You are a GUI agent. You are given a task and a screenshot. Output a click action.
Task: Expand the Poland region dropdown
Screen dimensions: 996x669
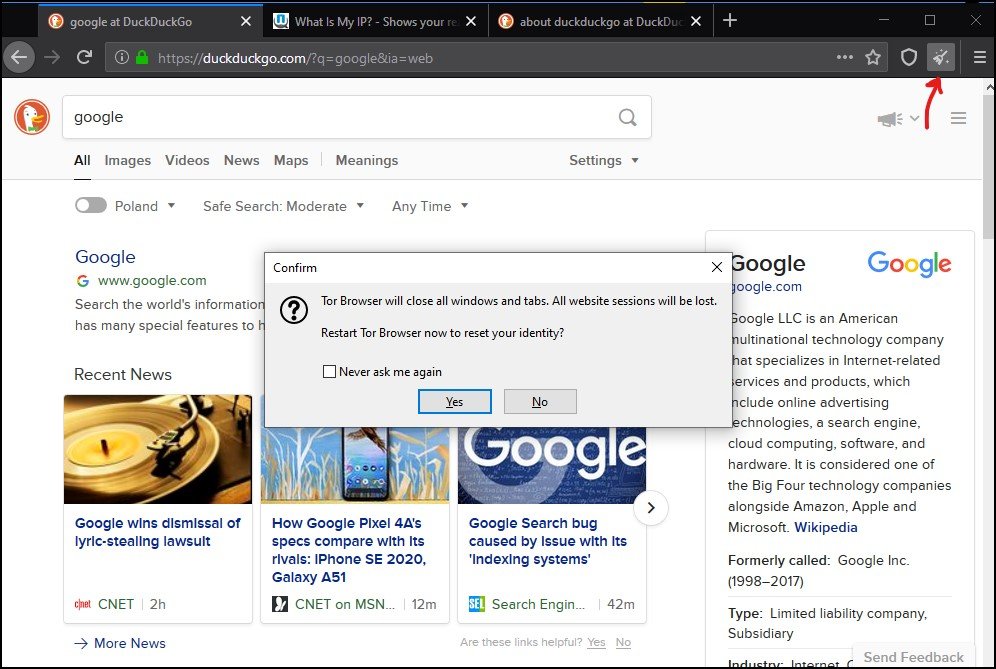[145, 206]
